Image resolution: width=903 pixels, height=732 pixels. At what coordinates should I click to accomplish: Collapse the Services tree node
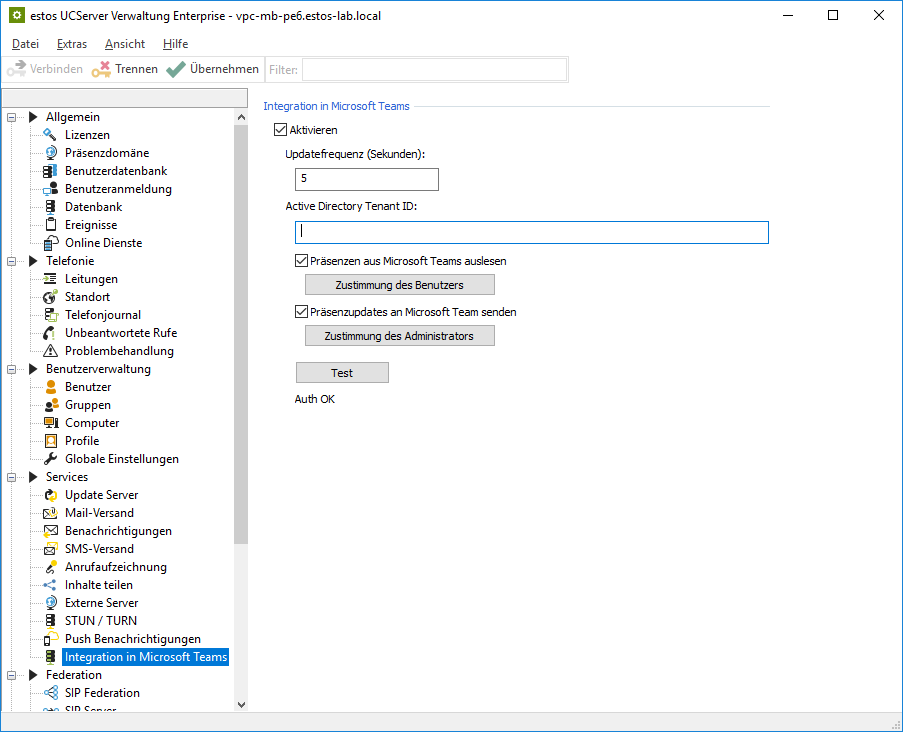coord(12,477)
